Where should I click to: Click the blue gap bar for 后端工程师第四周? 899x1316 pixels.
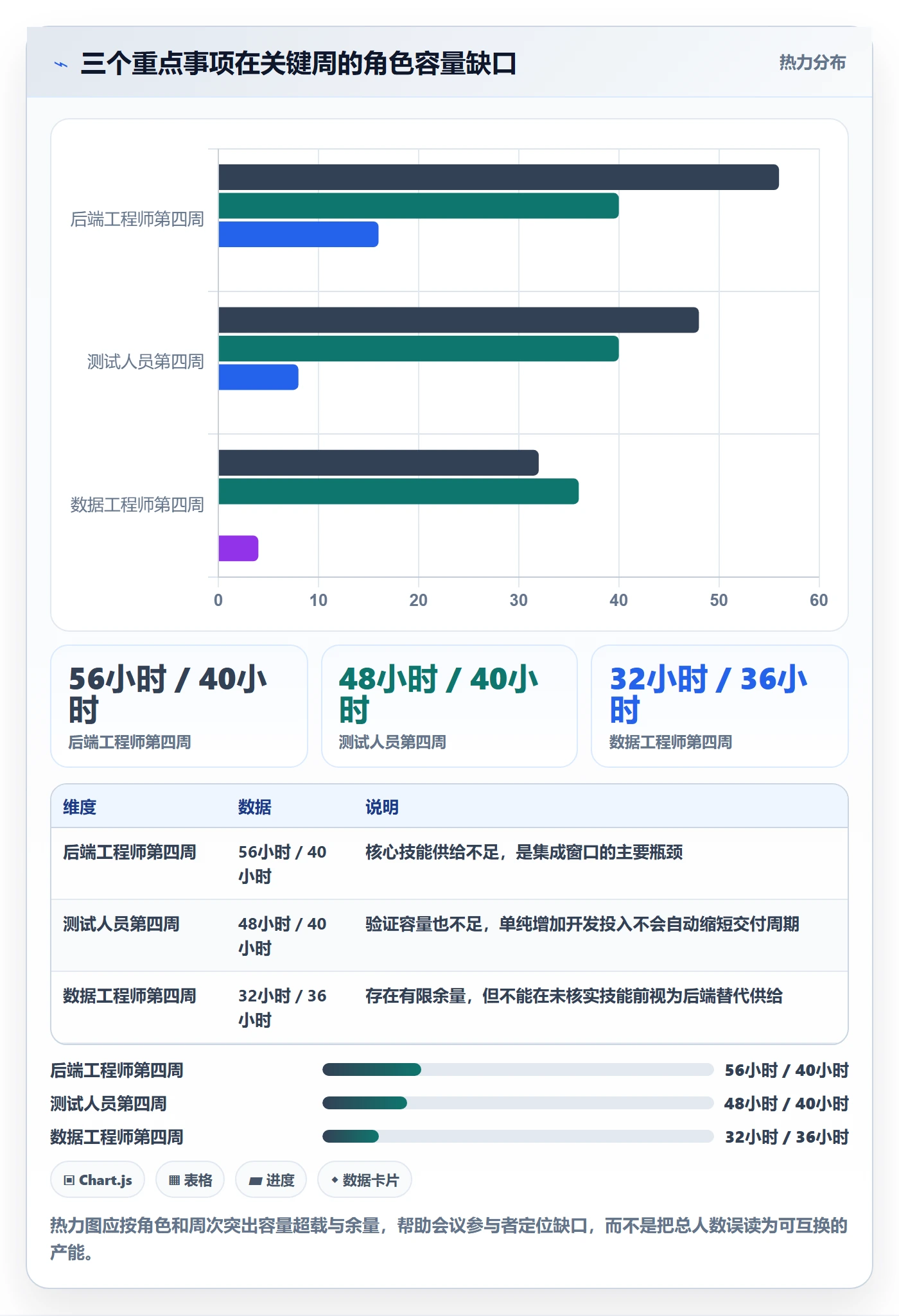tap(299, 234)
